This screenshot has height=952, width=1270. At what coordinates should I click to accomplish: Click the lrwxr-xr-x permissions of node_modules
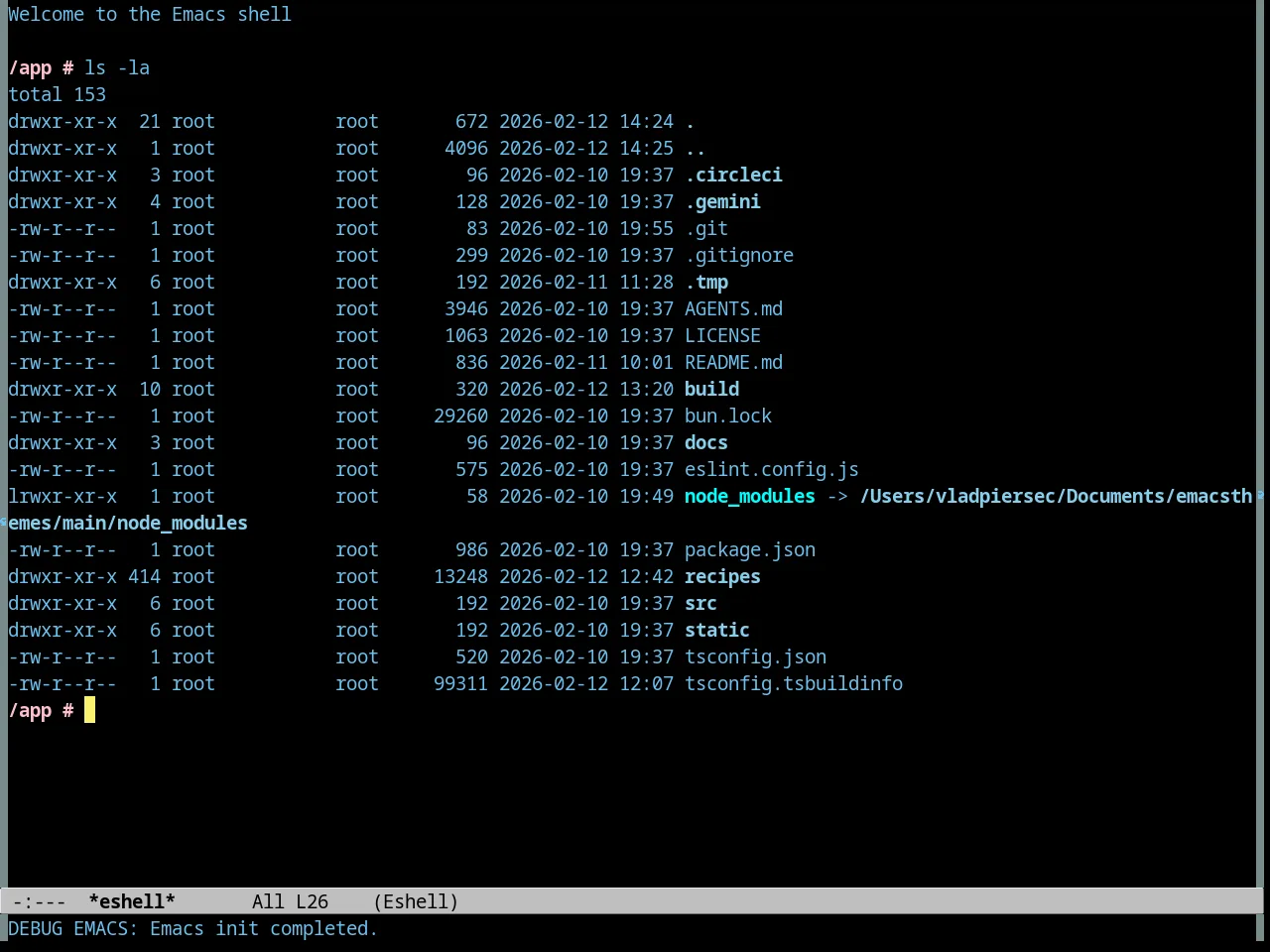pos(63,496)
